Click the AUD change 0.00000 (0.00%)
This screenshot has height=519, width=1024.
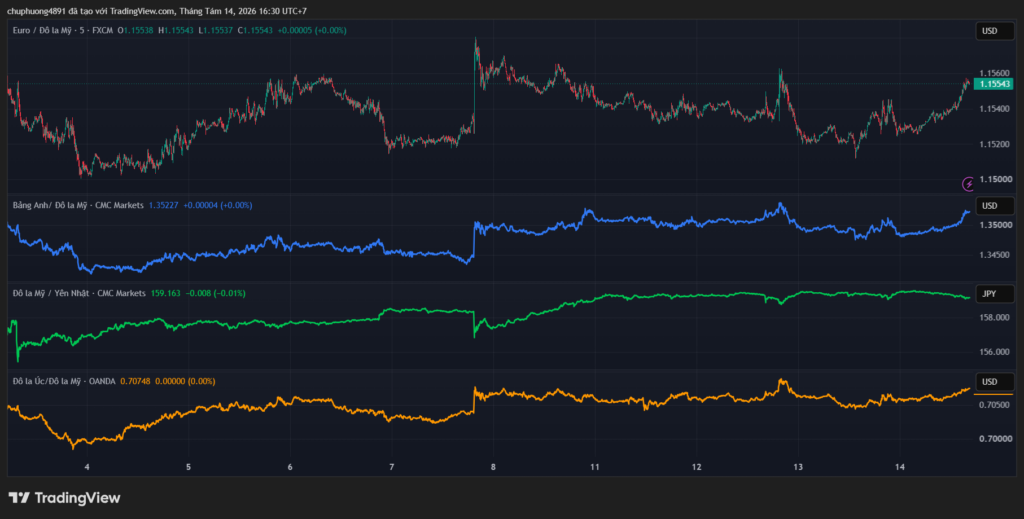click(185, 381)
